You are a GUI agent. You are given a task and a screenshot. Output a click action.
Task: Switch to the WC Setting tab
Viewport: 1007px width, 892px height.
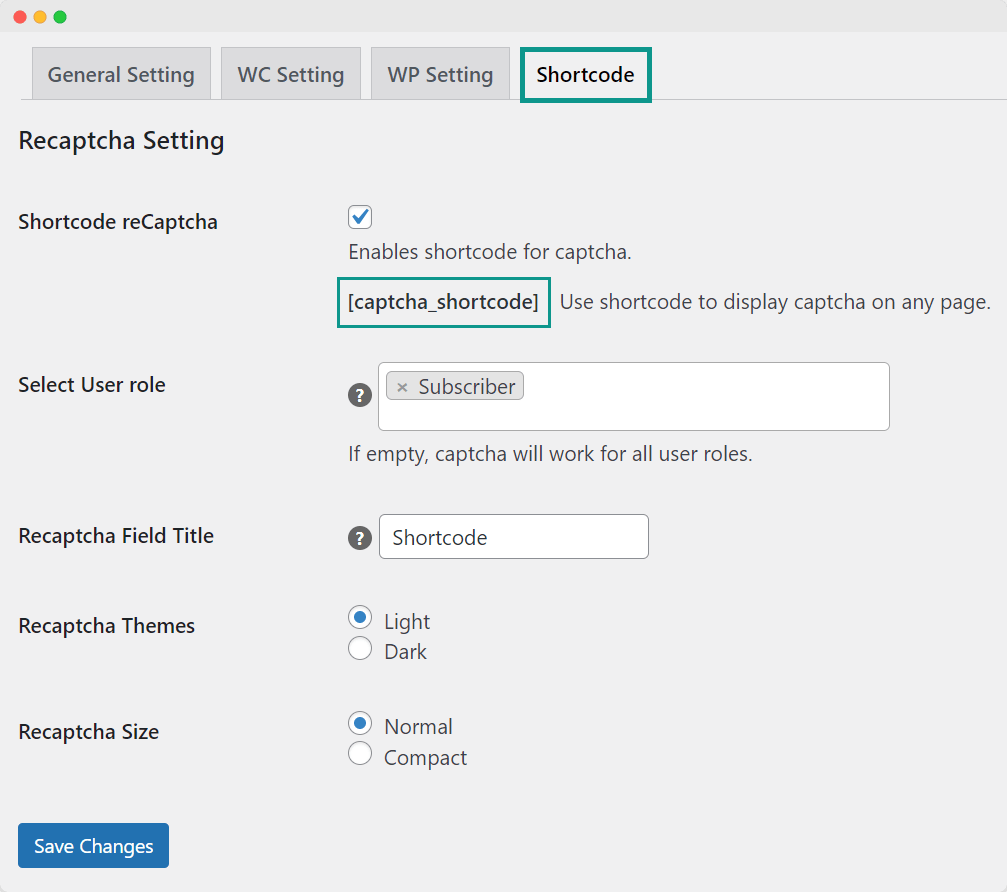[x=290, y=73]
